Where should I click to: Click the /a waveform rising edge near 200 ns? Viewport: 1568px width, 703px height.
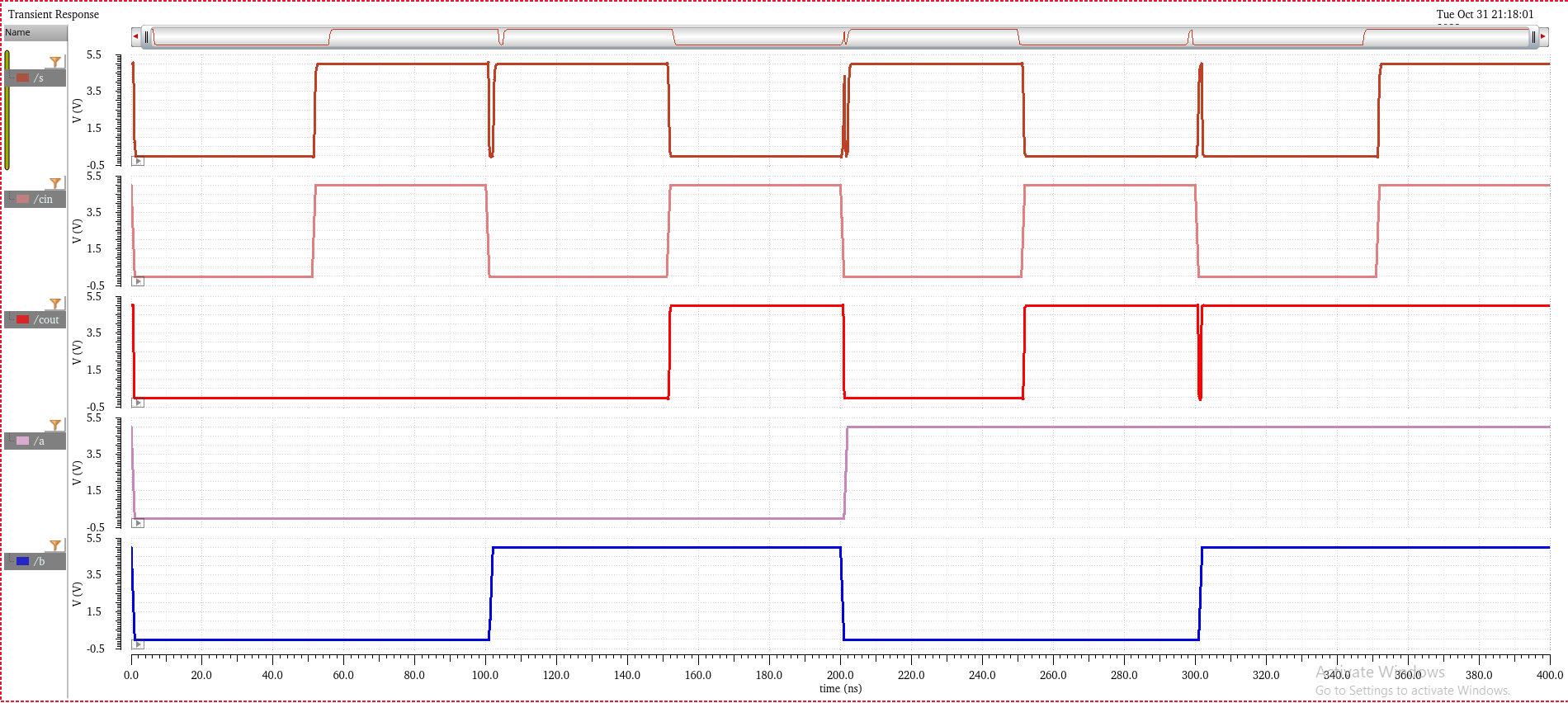coord(846,473)
